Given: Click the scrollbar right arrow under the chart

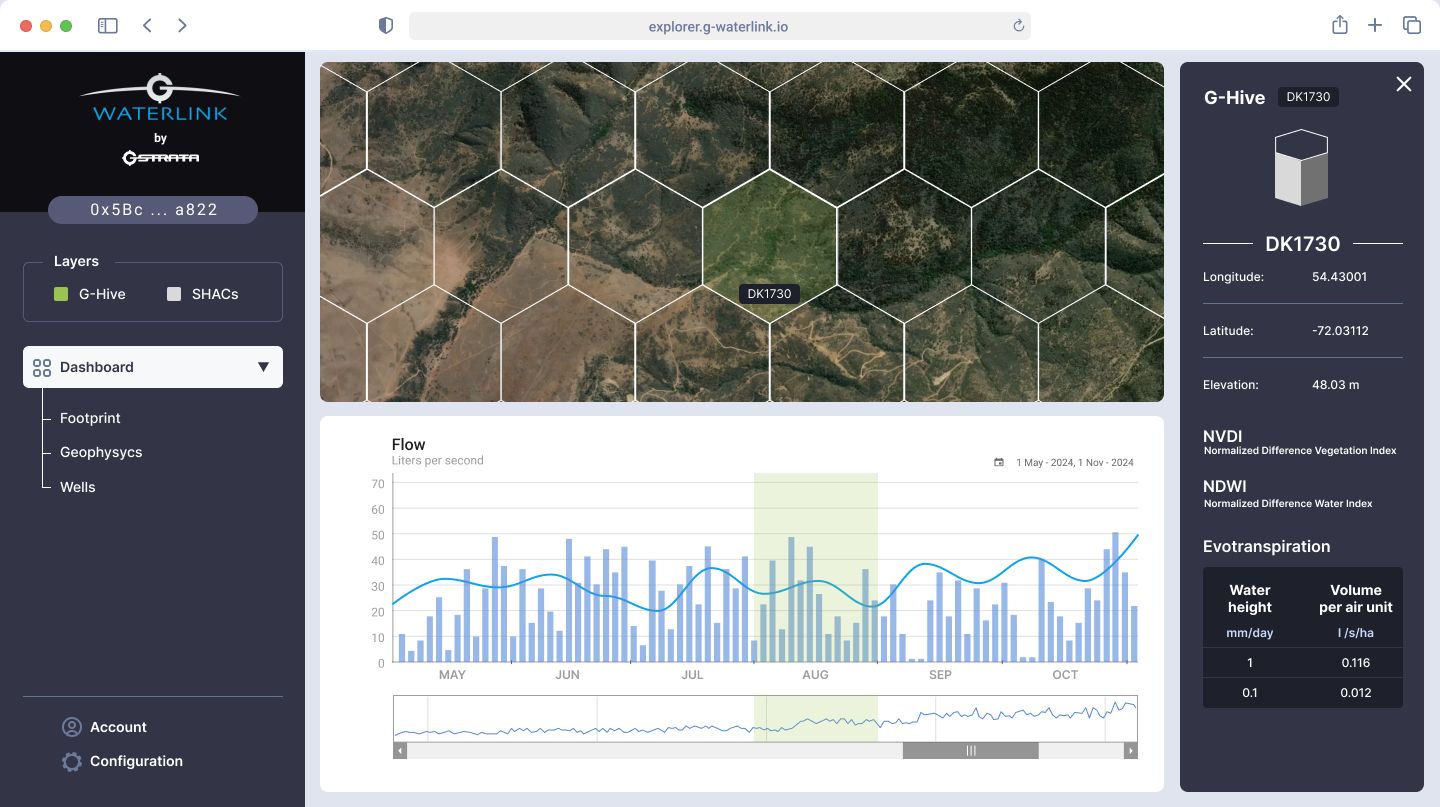Looking at the screenshot, I should point(1131,750).
